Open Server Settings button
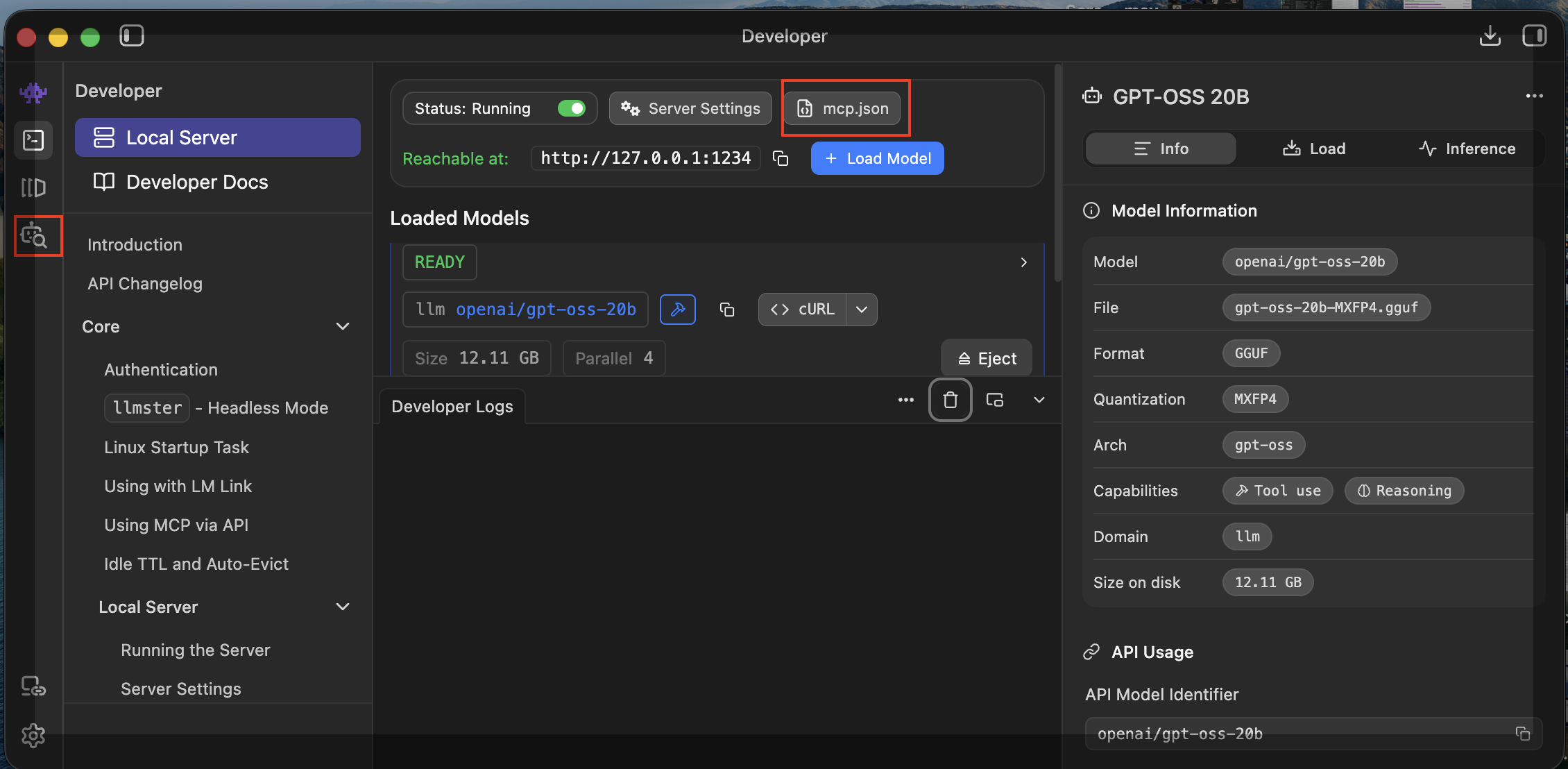Viewport: 1568px width, 769px height. click(x=690, y=108)
